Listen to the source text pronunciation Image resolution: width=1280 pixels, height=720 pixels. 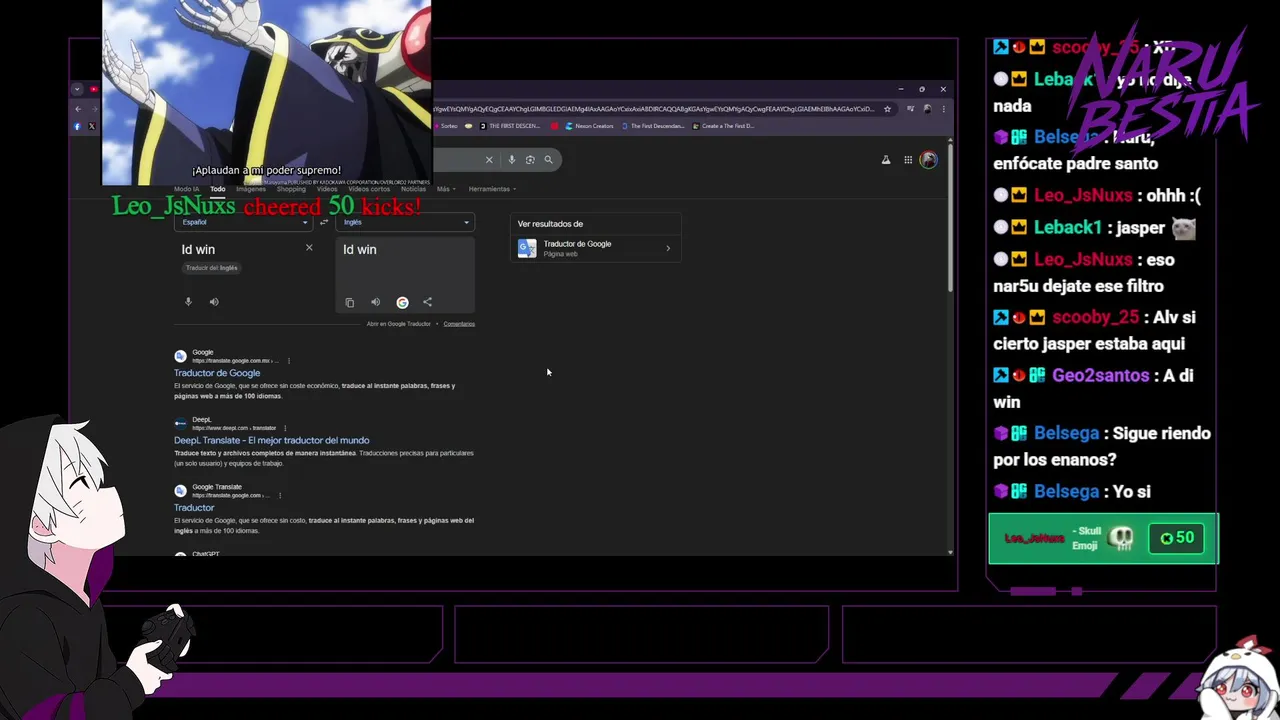[x=214, y=302]
